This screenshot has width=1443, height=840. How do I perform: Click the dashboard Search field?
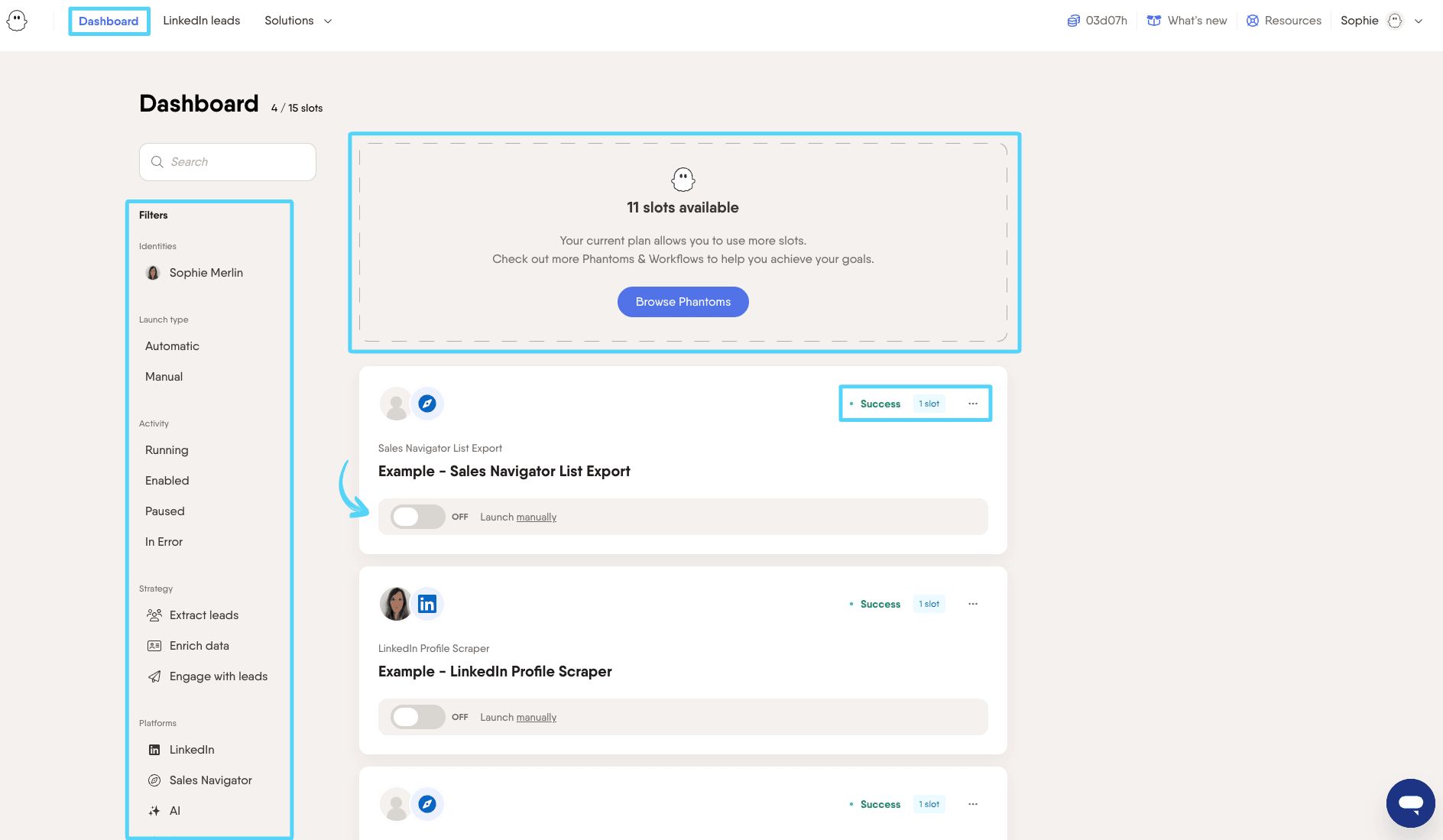coord(228,162)
